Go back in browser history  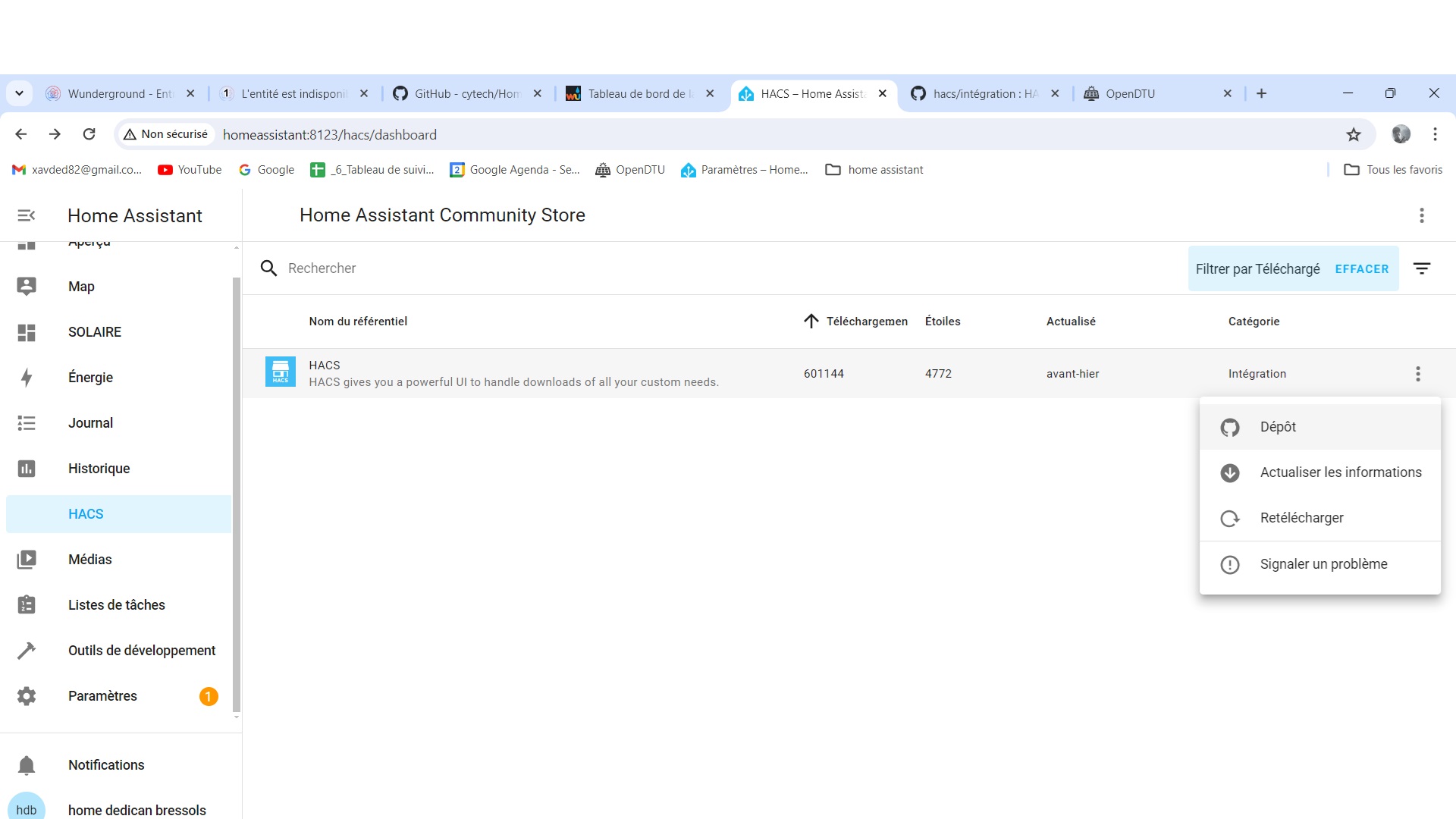21,134
